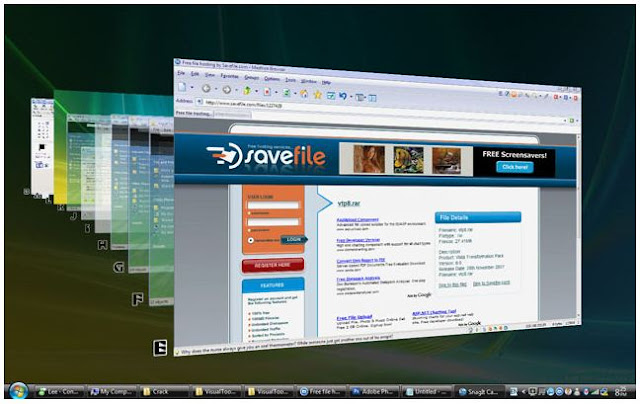Click the window tile layout toolbar icon
This screenshot has width=640, height=404.
pos(360,97)
